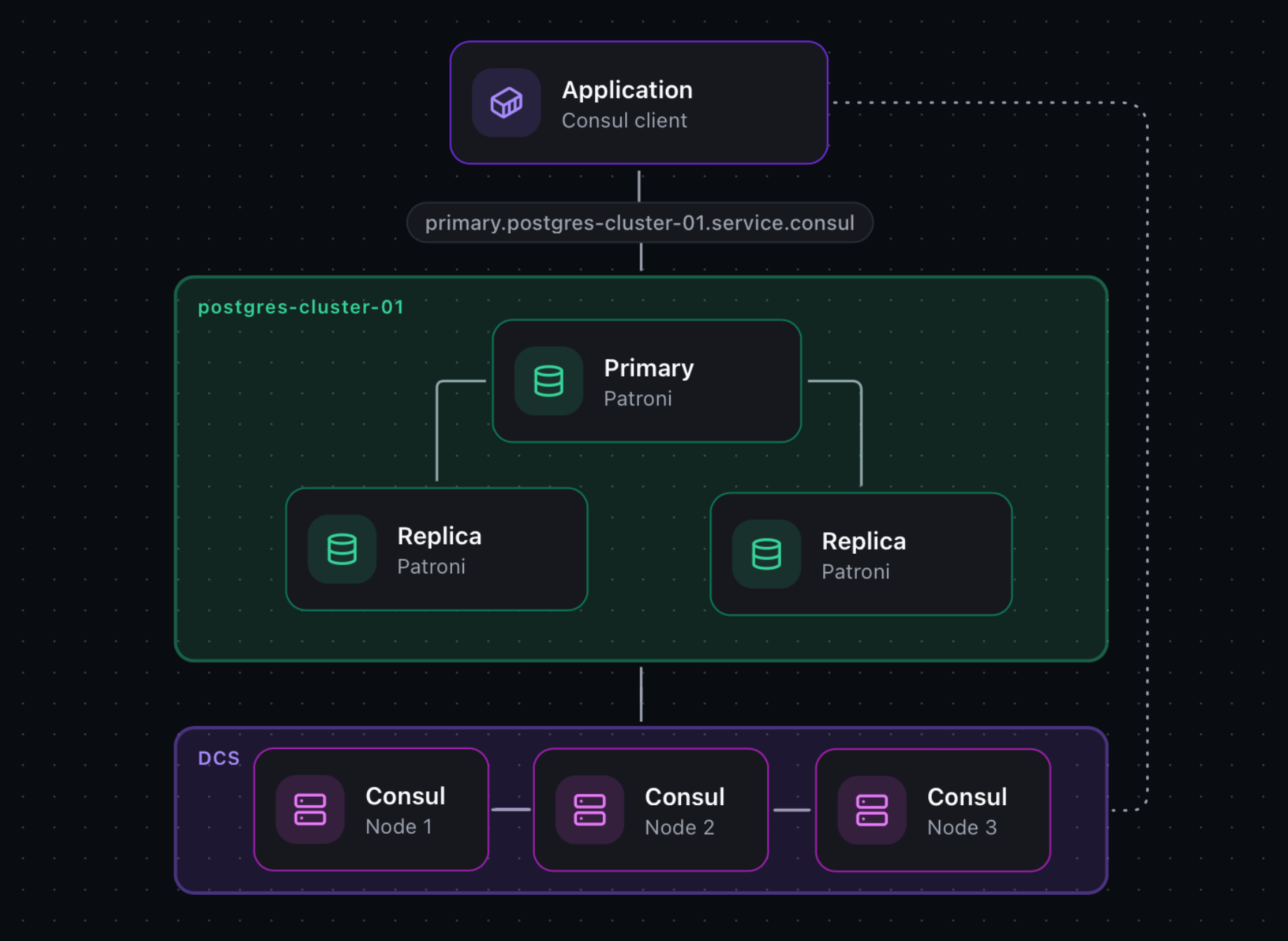Click the "Primary" title text
Screen dimensions: 1288x941
(649, 368)
